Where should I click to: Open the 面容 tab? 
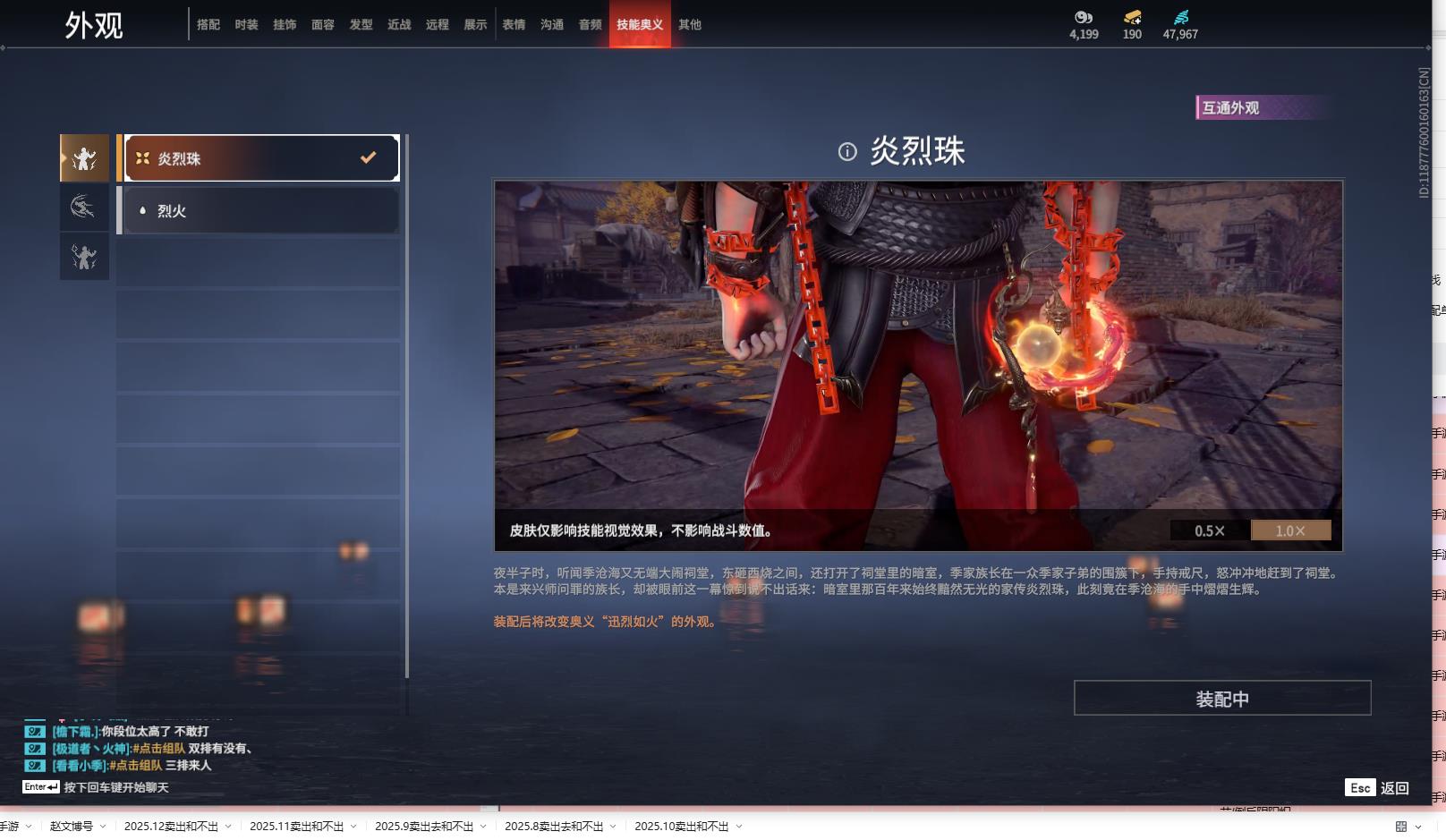pyautogui.click(x=323, y=24)
